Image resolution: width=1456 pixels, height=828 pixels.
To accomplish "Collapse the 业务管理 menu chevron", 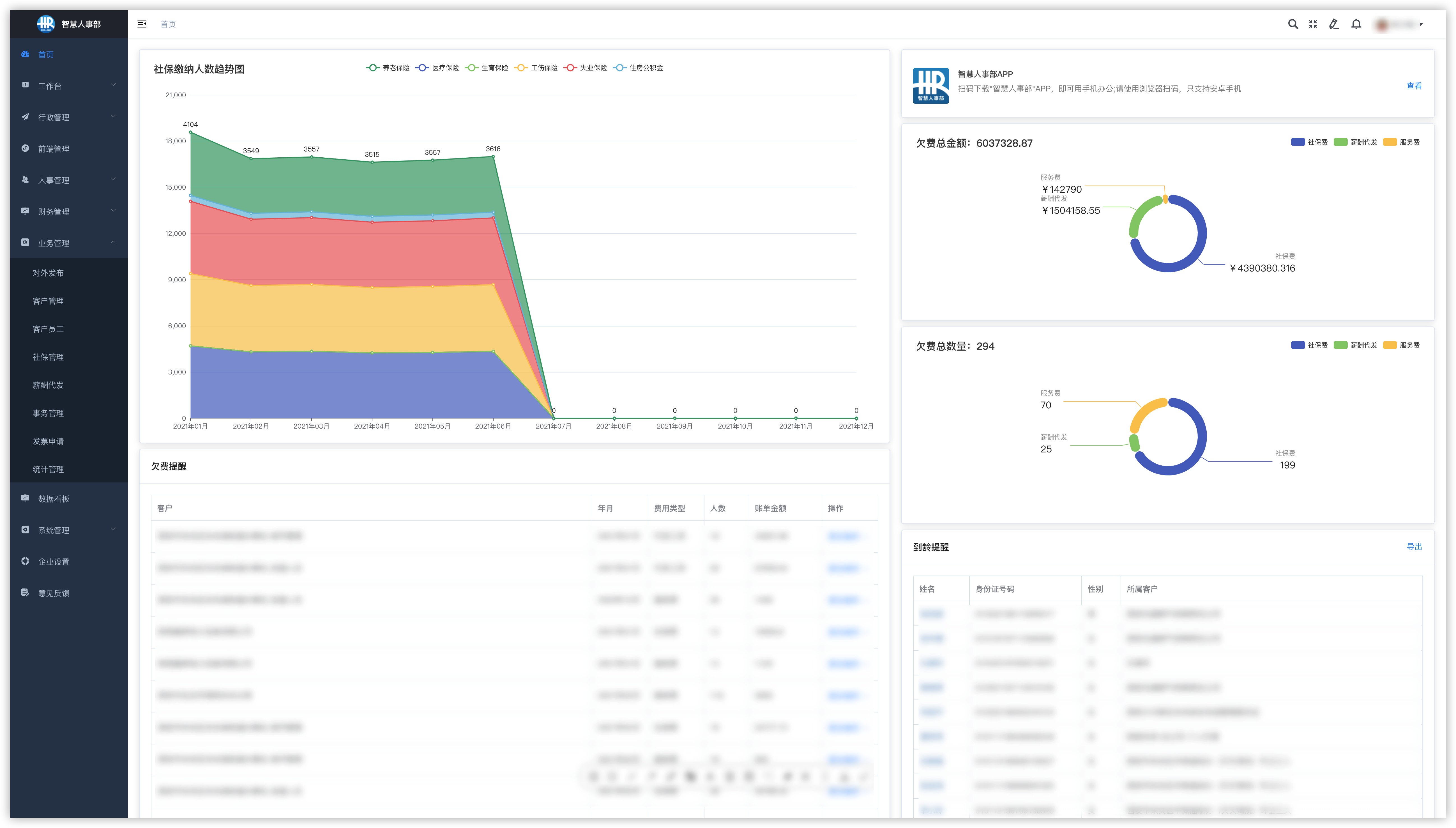I will point(113,242).
